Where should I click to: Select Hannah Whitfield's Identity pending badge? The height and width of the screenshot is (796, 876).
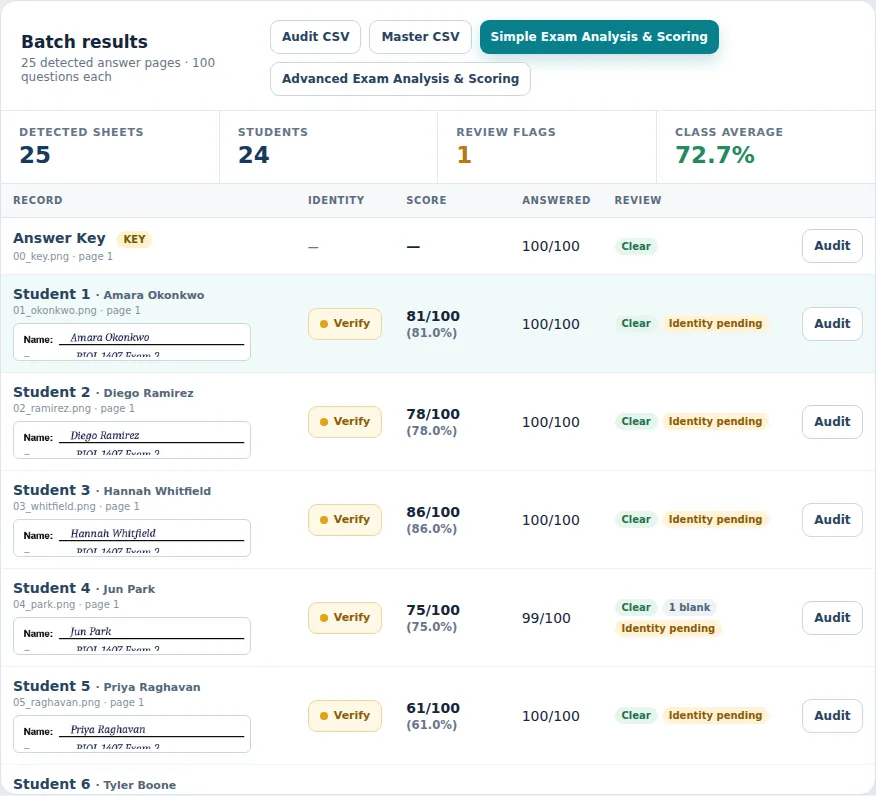(715, 519)
